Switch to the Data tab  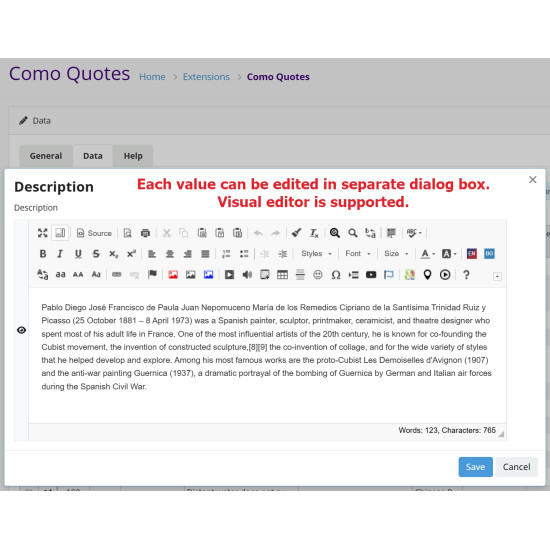pyautogui.click(x=93, y=156)
